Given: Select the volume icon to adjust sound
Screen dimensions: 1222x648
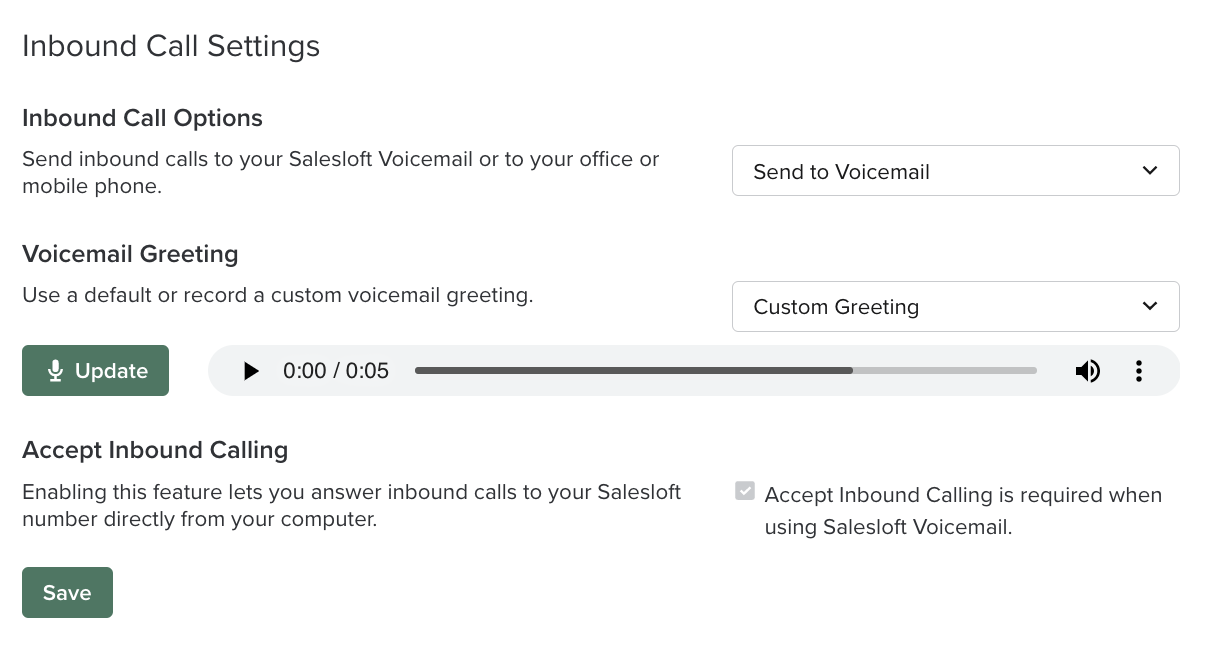Looking at the screenshot, I should coord(1088,370).
